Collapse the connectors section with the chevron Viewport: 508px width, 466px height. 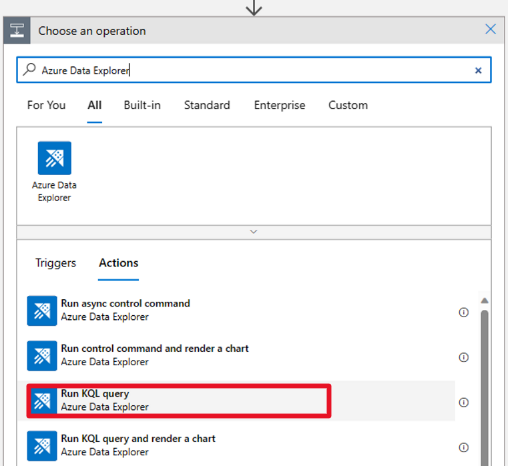point(254,232)
